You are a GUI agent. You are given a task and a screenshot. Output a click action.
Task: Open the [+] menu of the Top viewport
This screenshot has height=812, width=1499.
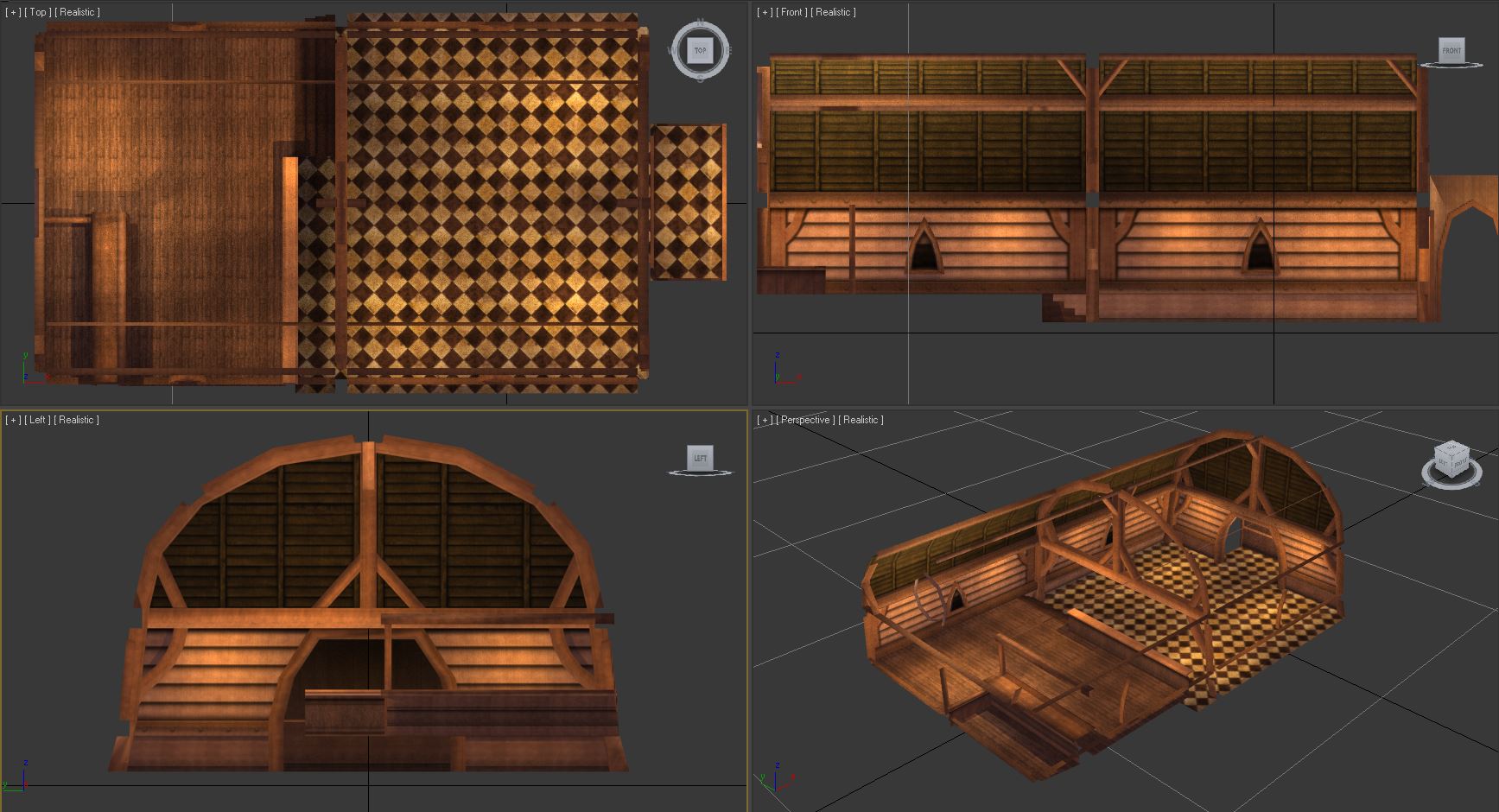(13, 12)
